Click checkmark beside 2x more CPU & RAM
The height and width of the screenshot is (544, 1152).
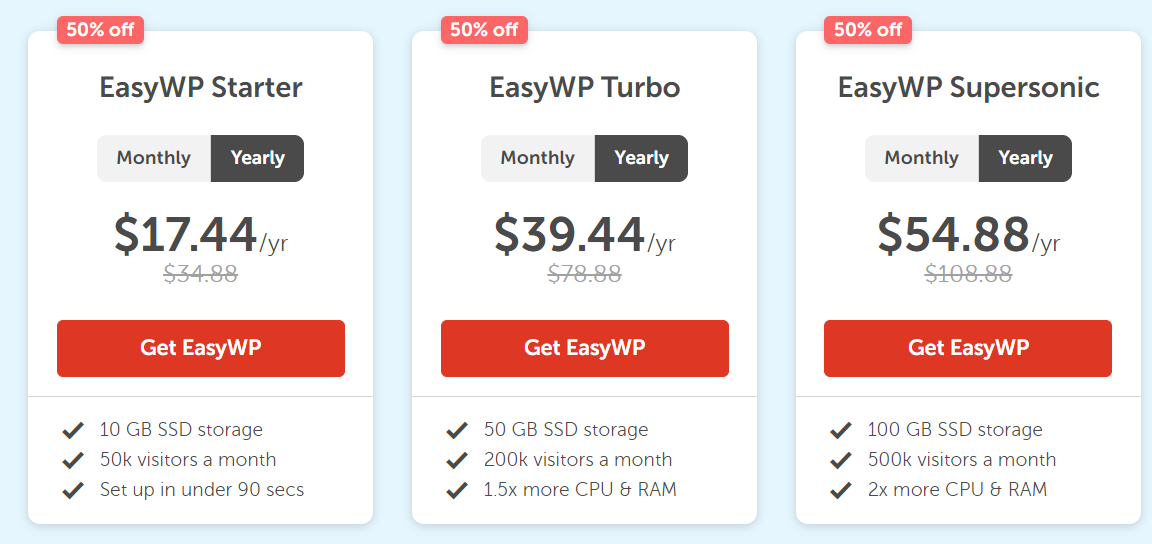840,490
